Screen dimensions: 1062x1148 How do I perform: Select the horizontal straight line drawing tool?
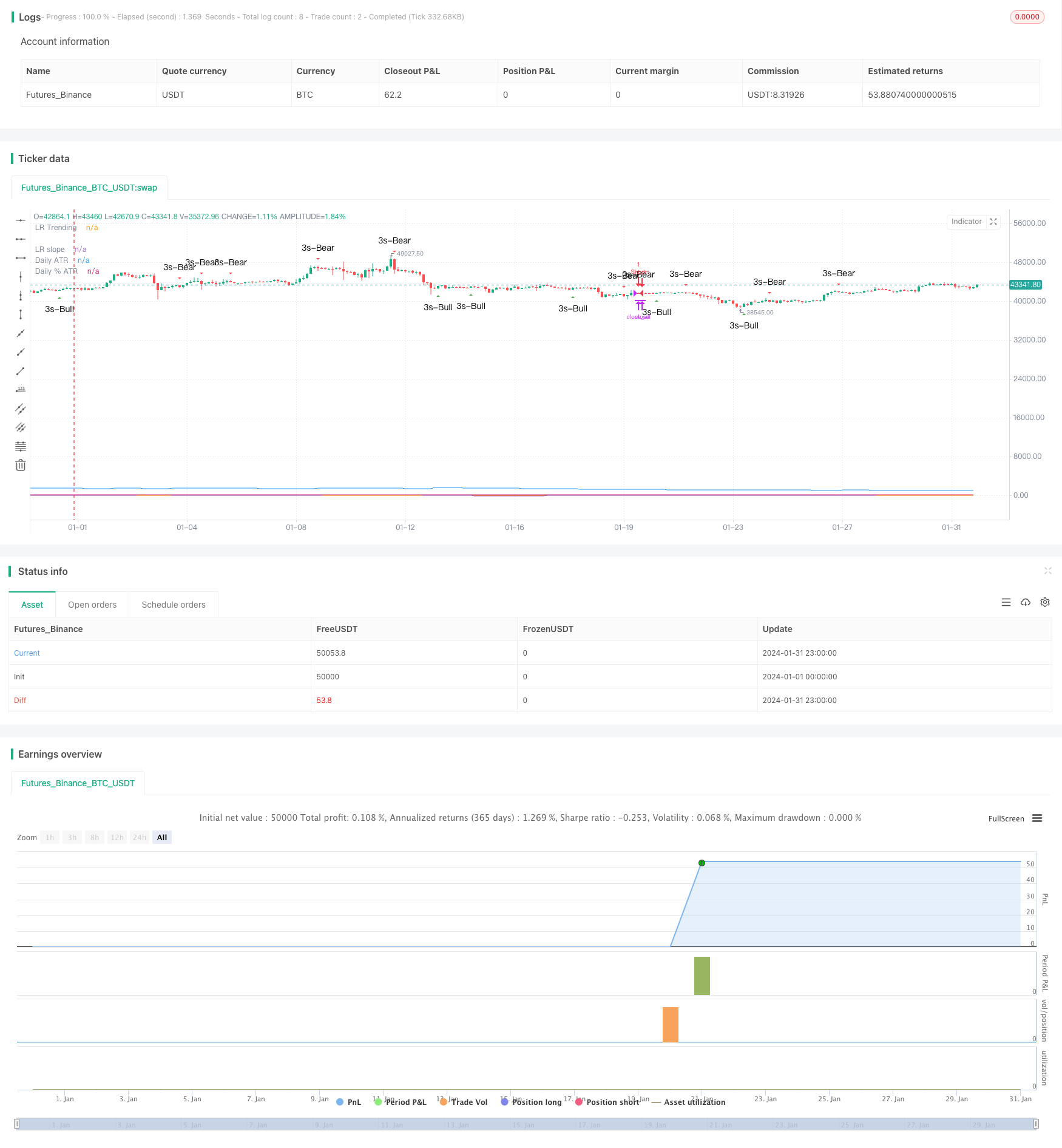(21, 220)
